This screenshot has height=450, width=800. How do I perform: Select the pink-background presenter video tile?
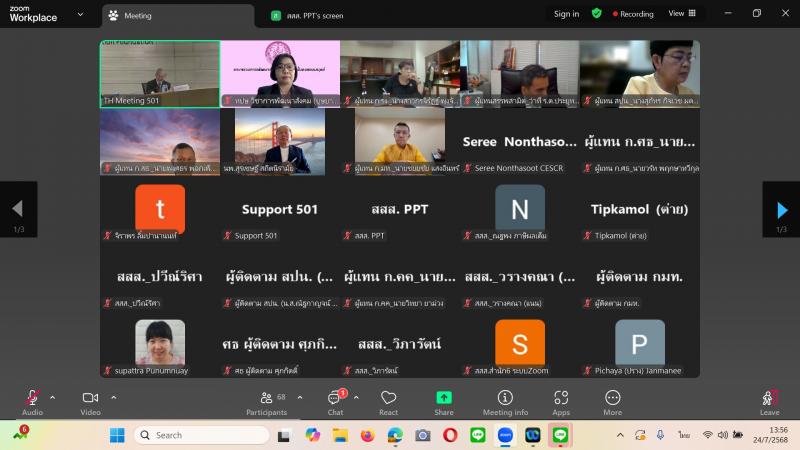tap(280, 74)
